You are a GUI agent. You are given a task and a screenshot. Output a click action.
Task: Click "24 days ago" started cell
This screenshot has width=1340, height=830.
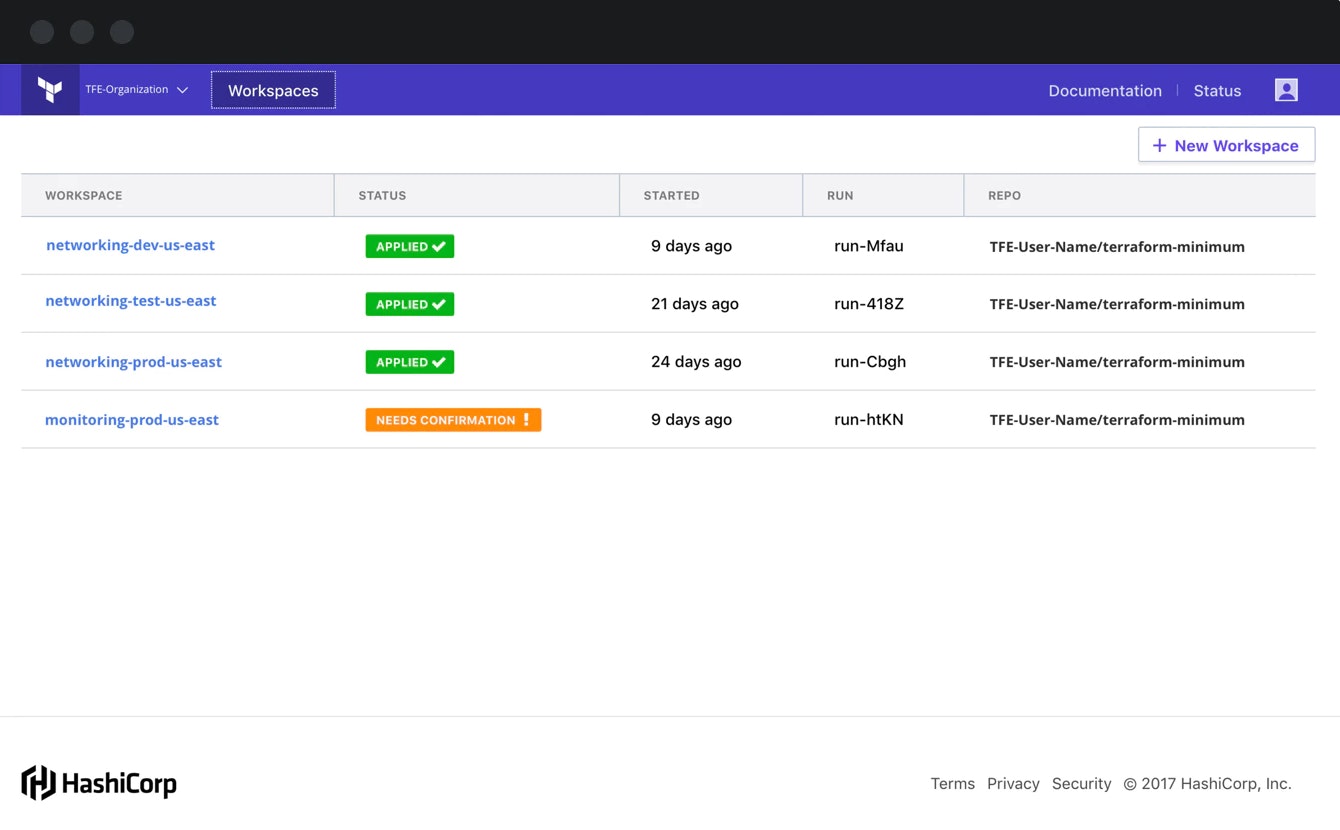tap(696, 362)
